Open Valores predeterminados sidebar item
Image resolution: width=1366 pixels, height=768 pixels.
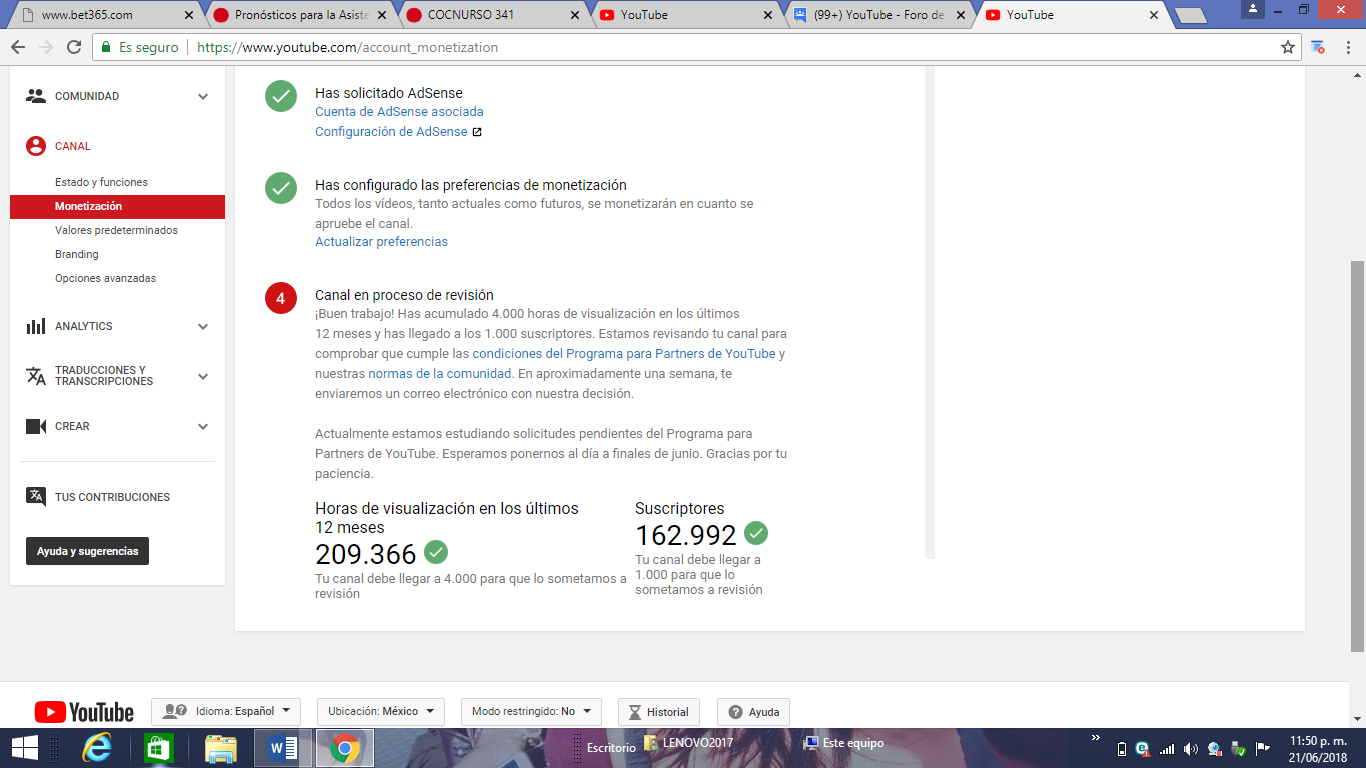coord(116,230)
